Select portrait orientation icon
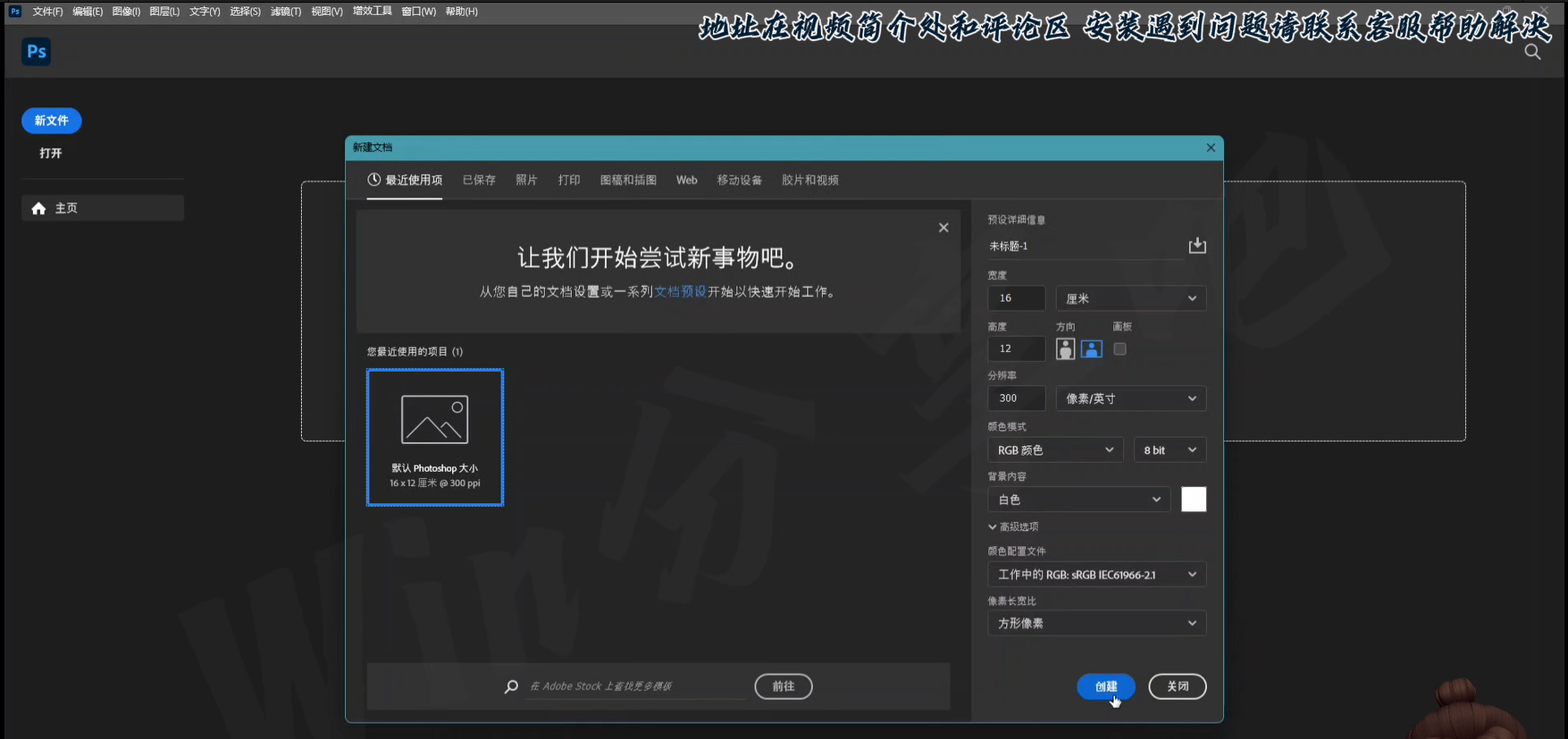The image size is (1568, 739). (1065, 349)
